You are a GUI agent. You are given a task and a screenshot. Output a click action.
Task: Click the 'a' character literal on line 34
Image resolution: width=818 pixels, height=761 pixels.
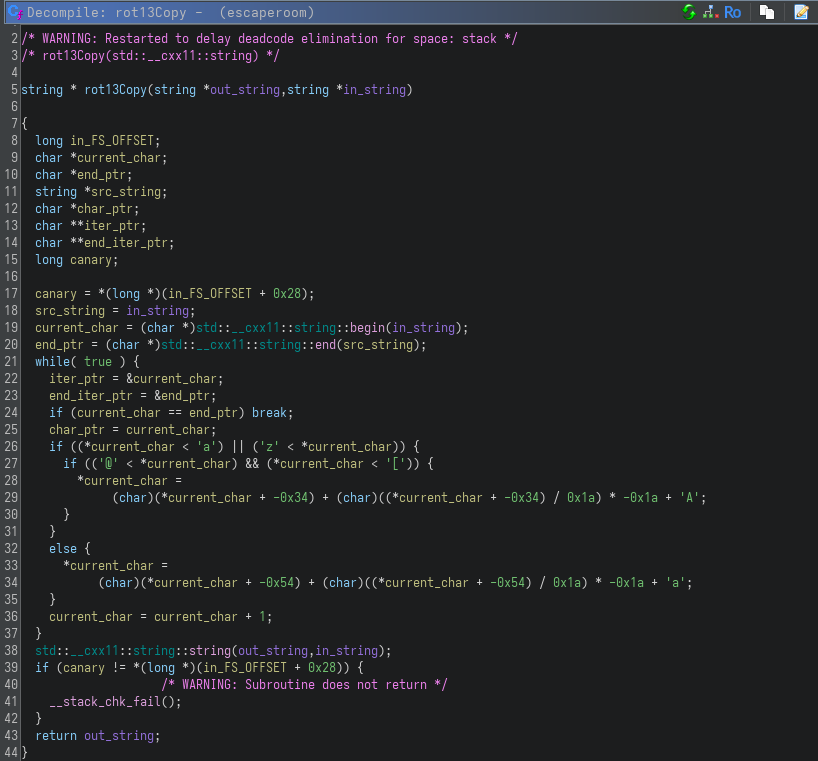coord(676,583)
